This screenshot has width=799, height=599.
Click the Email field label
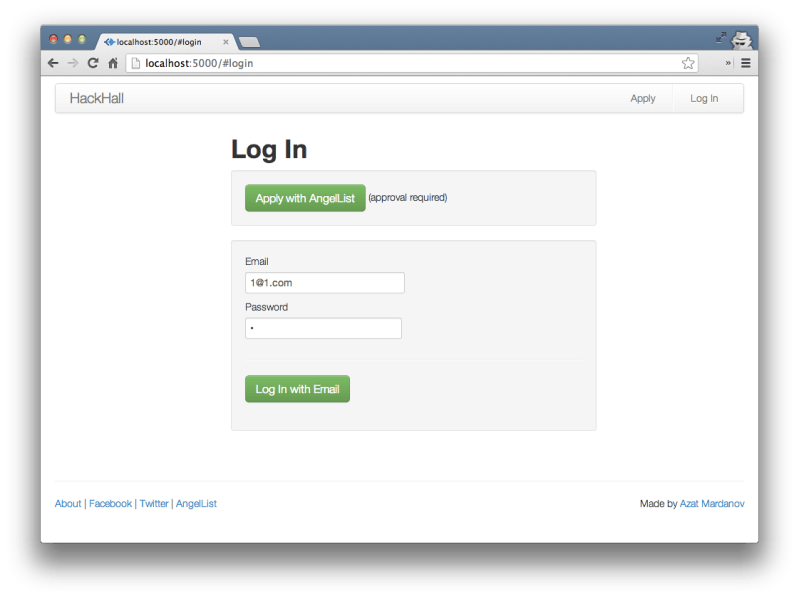(x=257, y=261)
